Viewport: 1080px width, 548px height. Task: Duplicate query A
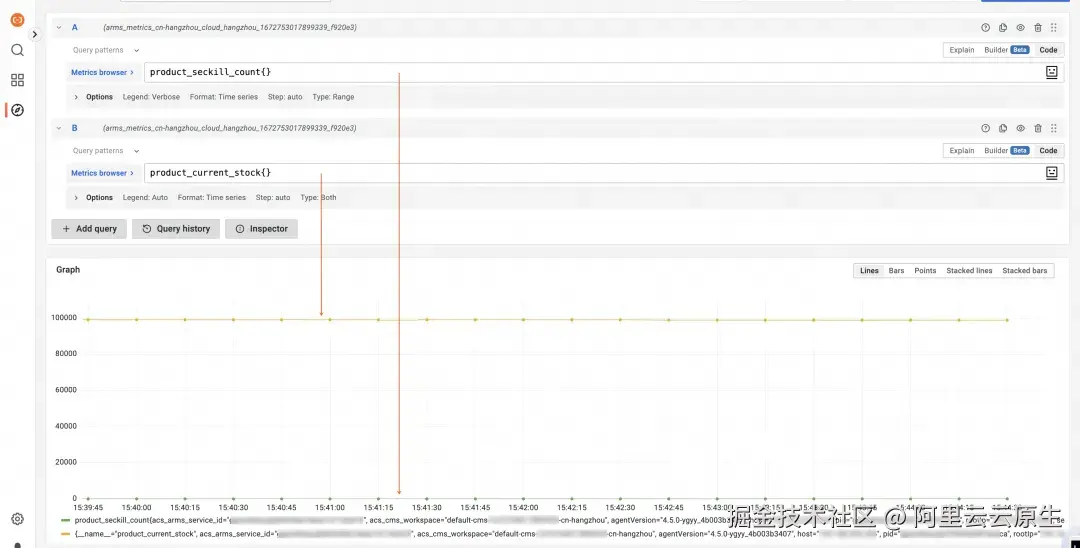pyautogui.click(x=1003, y=28)
